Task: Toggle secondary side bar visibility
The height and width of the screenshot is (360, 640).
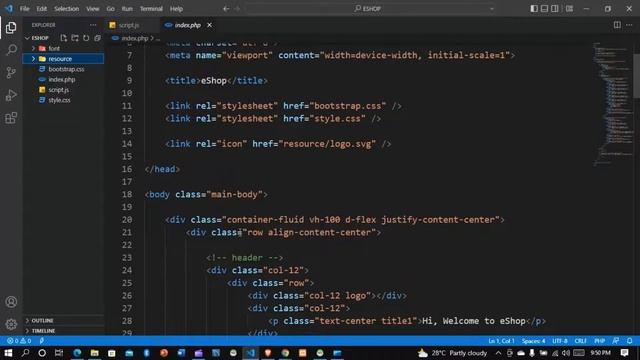Action: click(555, 9)
